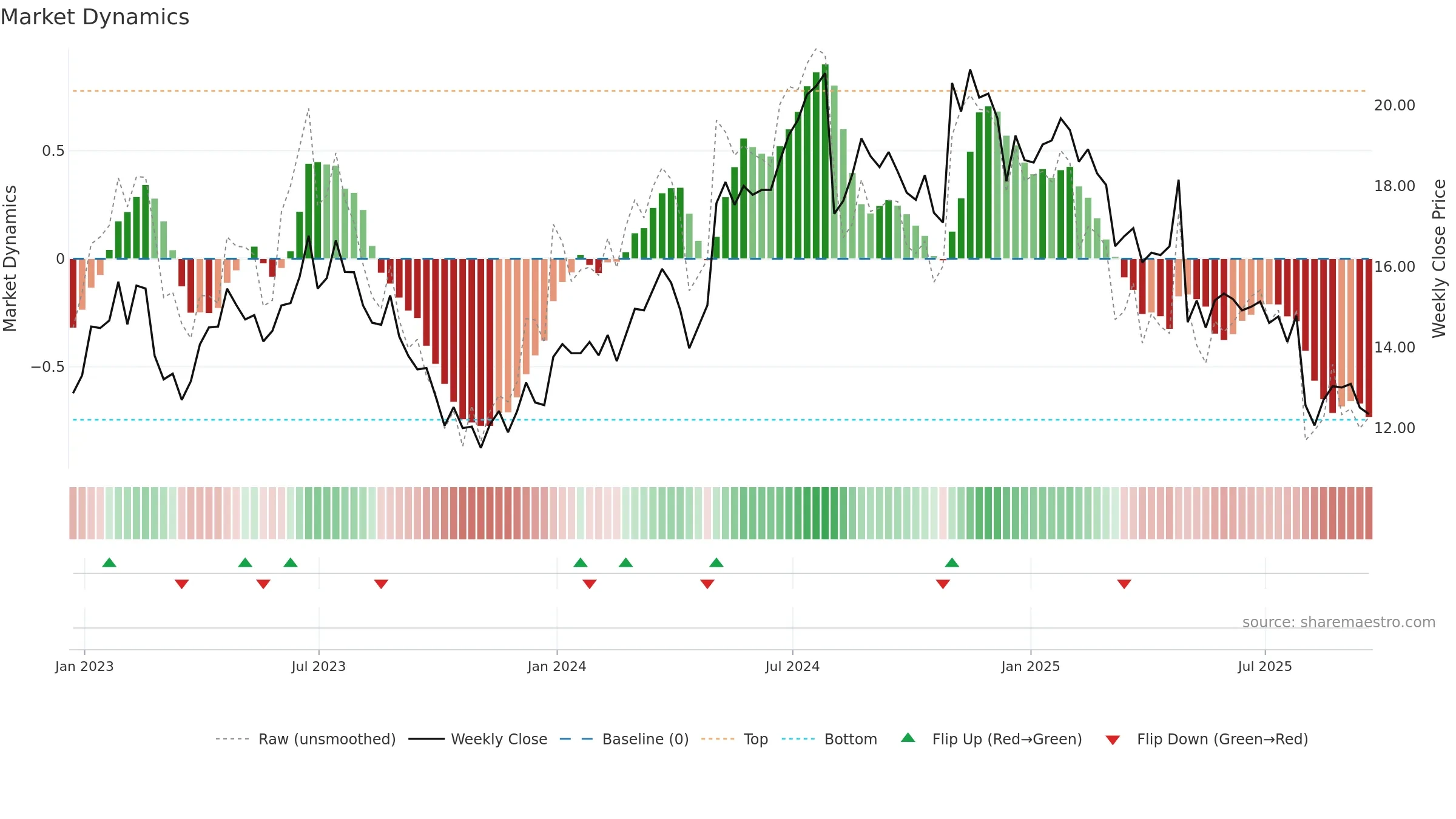Click the flip-up marker before Jan 2025
This screenshot has height=819, width=1456.
point(952,562)
